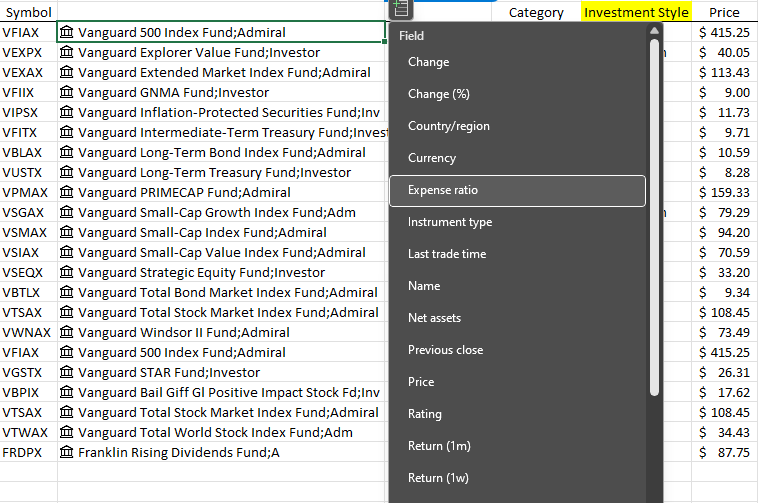The height and width of the screenshot is (503, 758).
Task: Select Vanguard Long-Term Bond Index Fund cell
Action: click(221, 152)
